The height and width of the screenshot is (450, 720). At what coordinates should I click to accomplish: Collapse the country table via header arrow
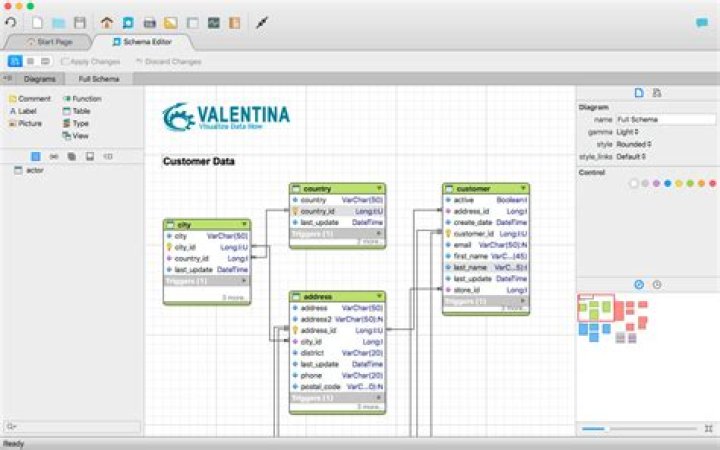379,188
